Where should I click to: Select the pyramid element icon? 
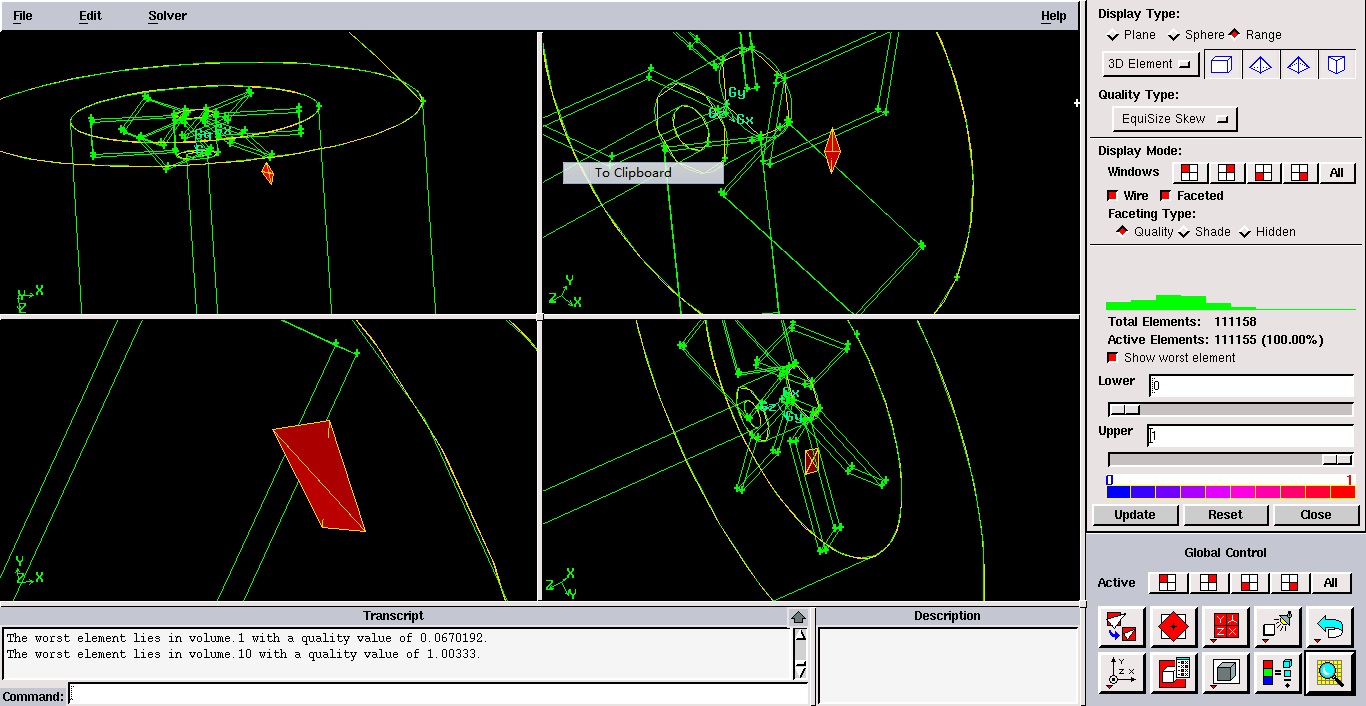tap(1298, 64)
